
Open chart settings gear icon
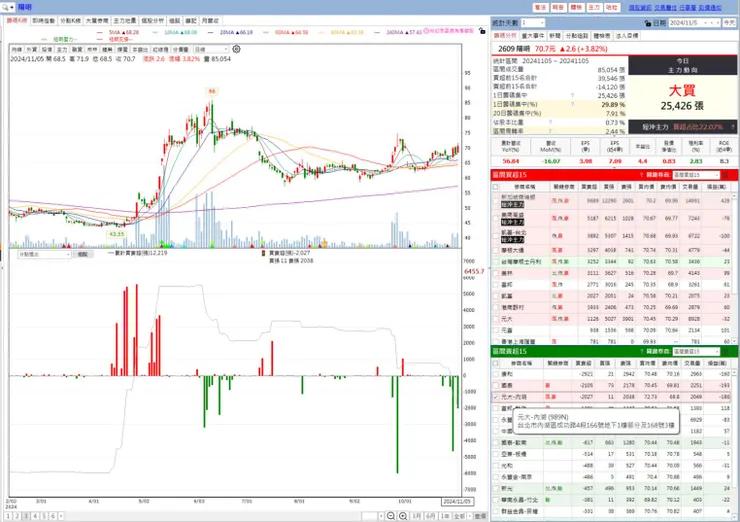236,49
